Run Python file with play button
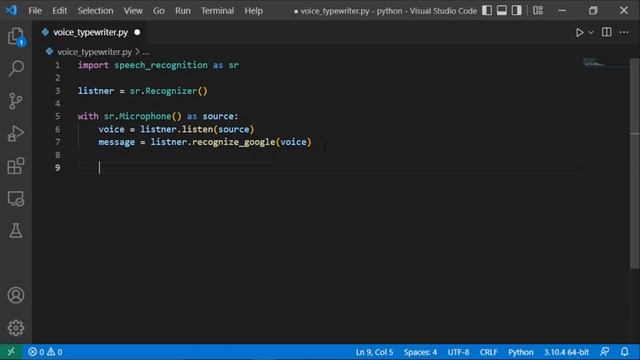This screenshot has height=360, width=640. (579, 32)
